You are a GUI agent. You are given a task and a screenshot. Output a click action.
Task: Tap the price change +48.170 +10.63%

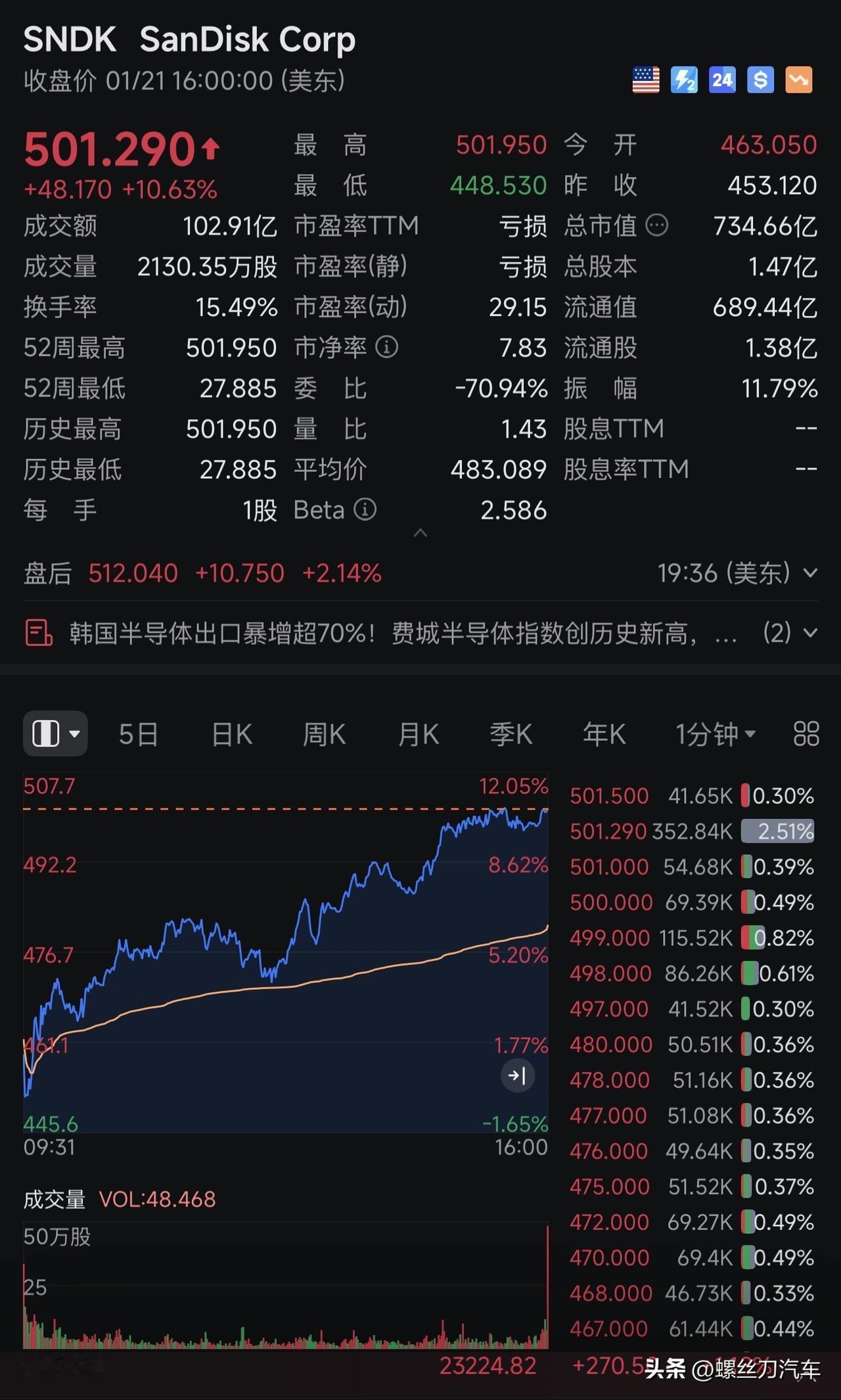[x=120, y=190]
